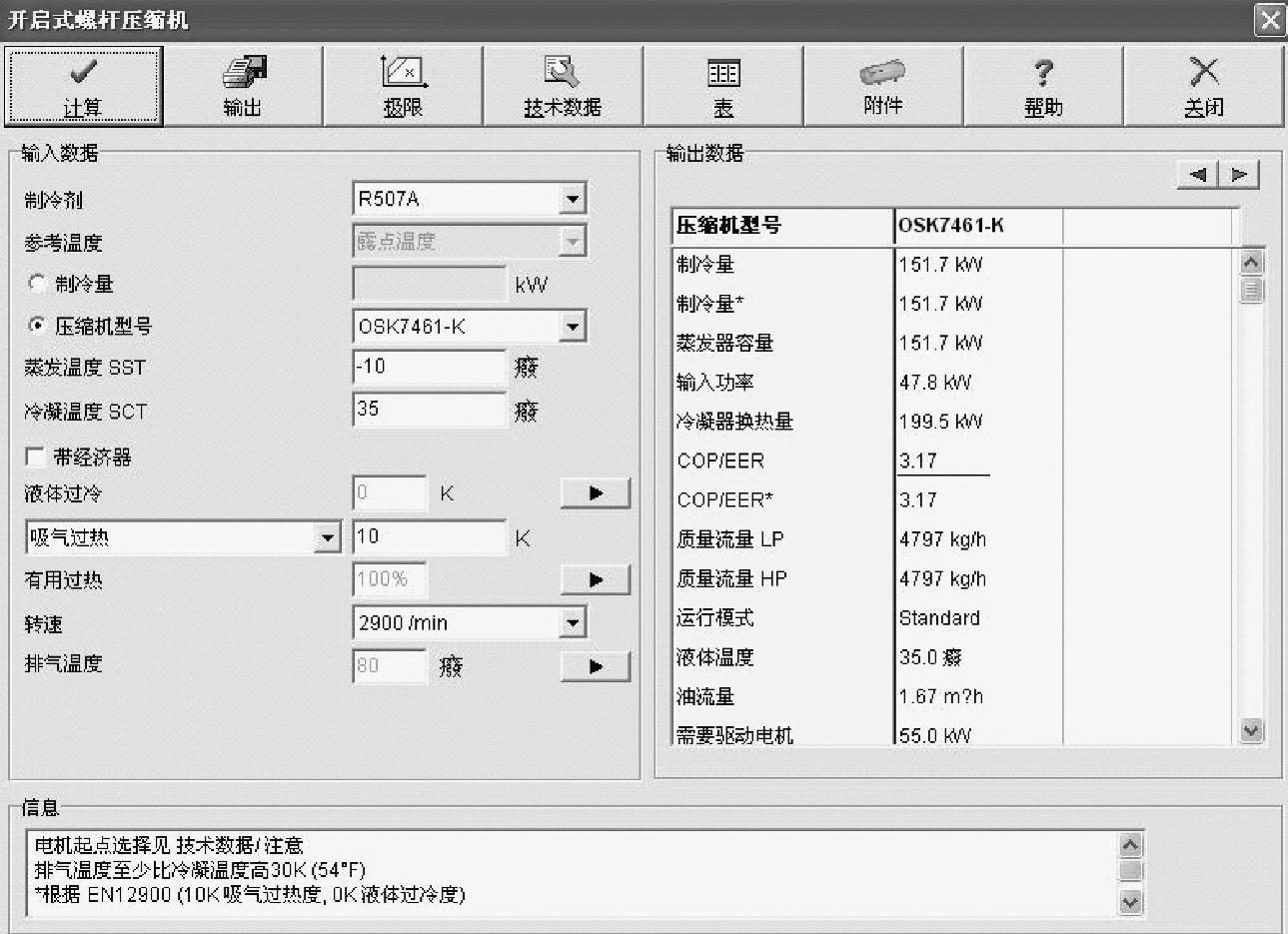Image resolution: width=1288 pixels, height=934 pixels.
Task: Select the 制冷量 radio button
Action: (x=37, y=284)
